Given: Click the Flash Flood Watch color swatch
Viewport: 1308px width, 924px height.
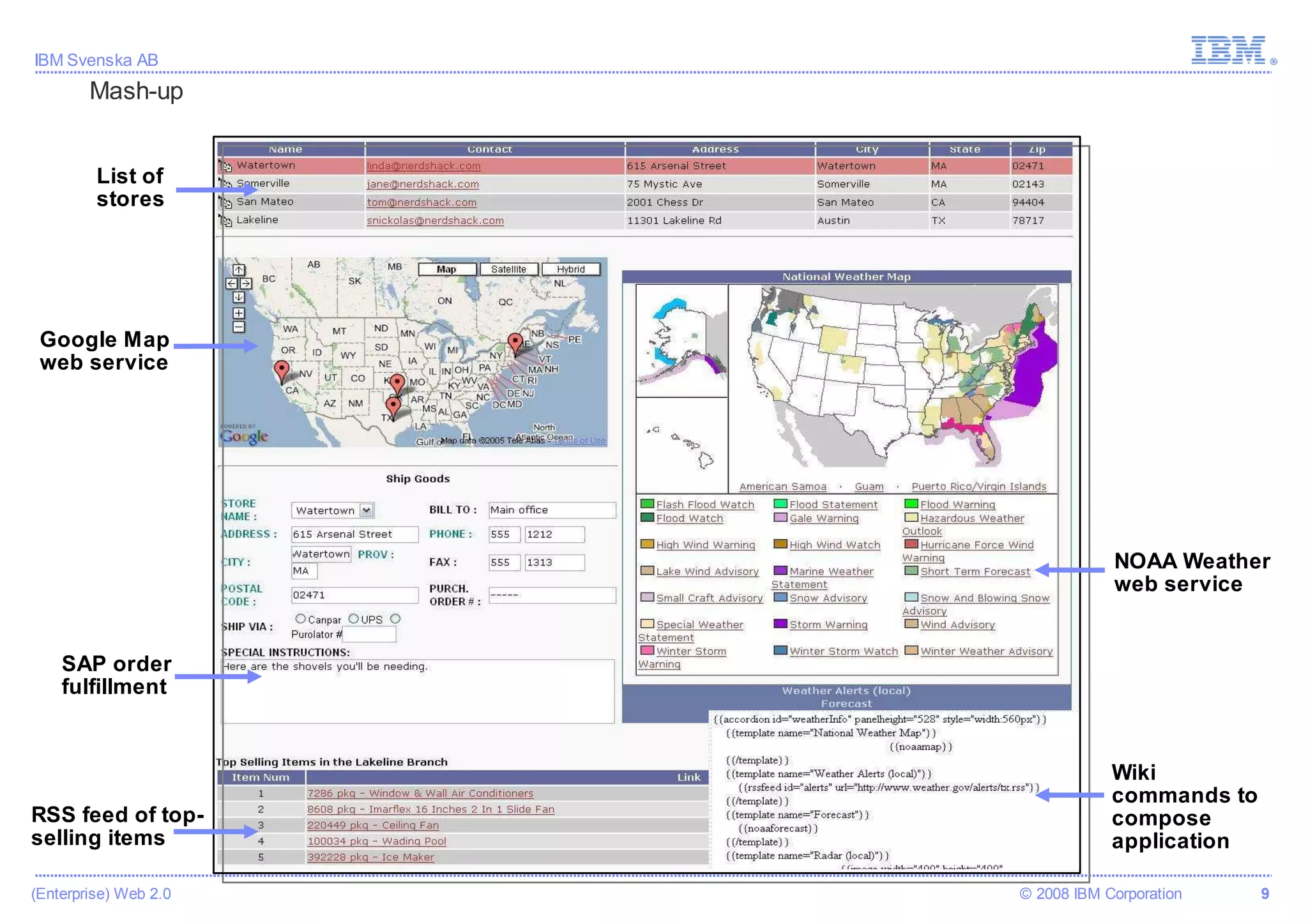Looking at the screenshot, I should click(647, 504).
